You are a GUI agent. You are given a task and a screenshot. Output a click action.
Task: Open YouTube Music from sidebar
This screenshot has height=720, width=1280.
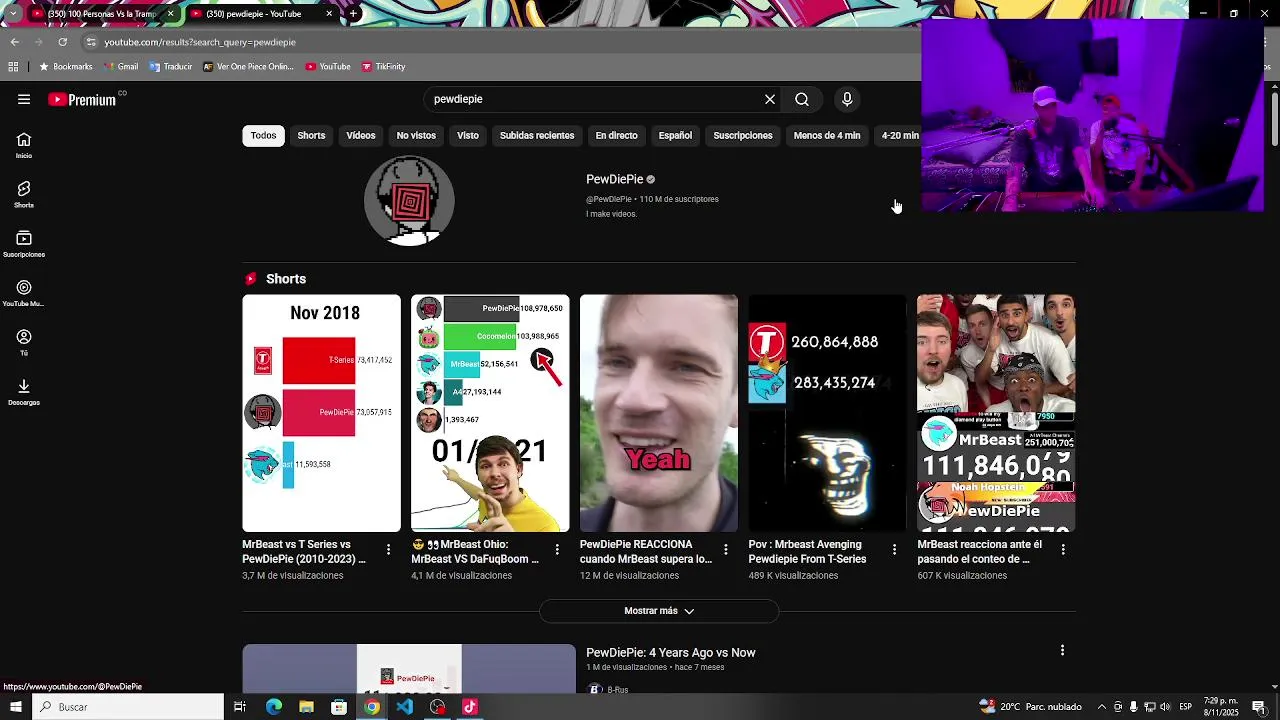click(24, 293)
